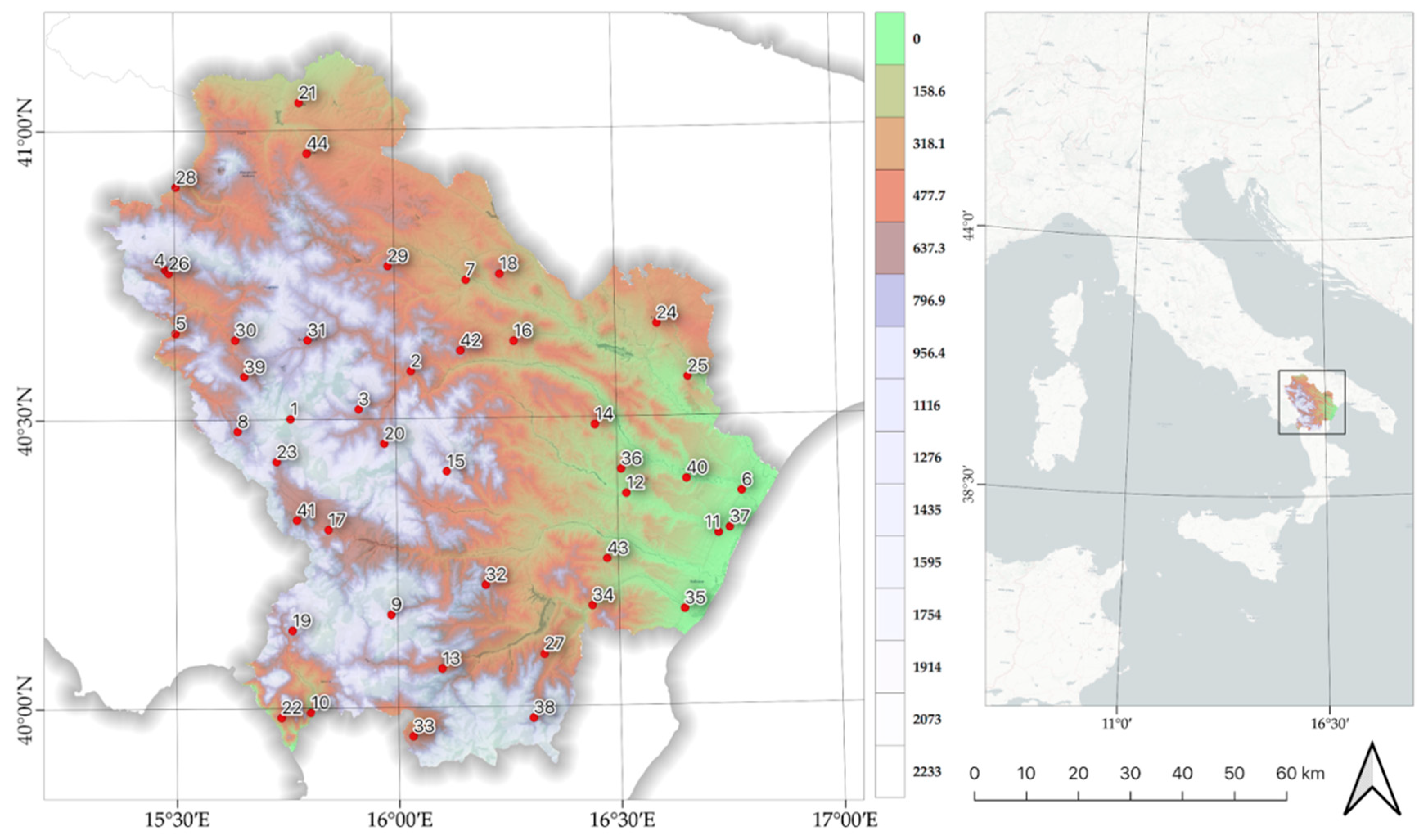Click the marker numbered 10

[x=311, y=713]
